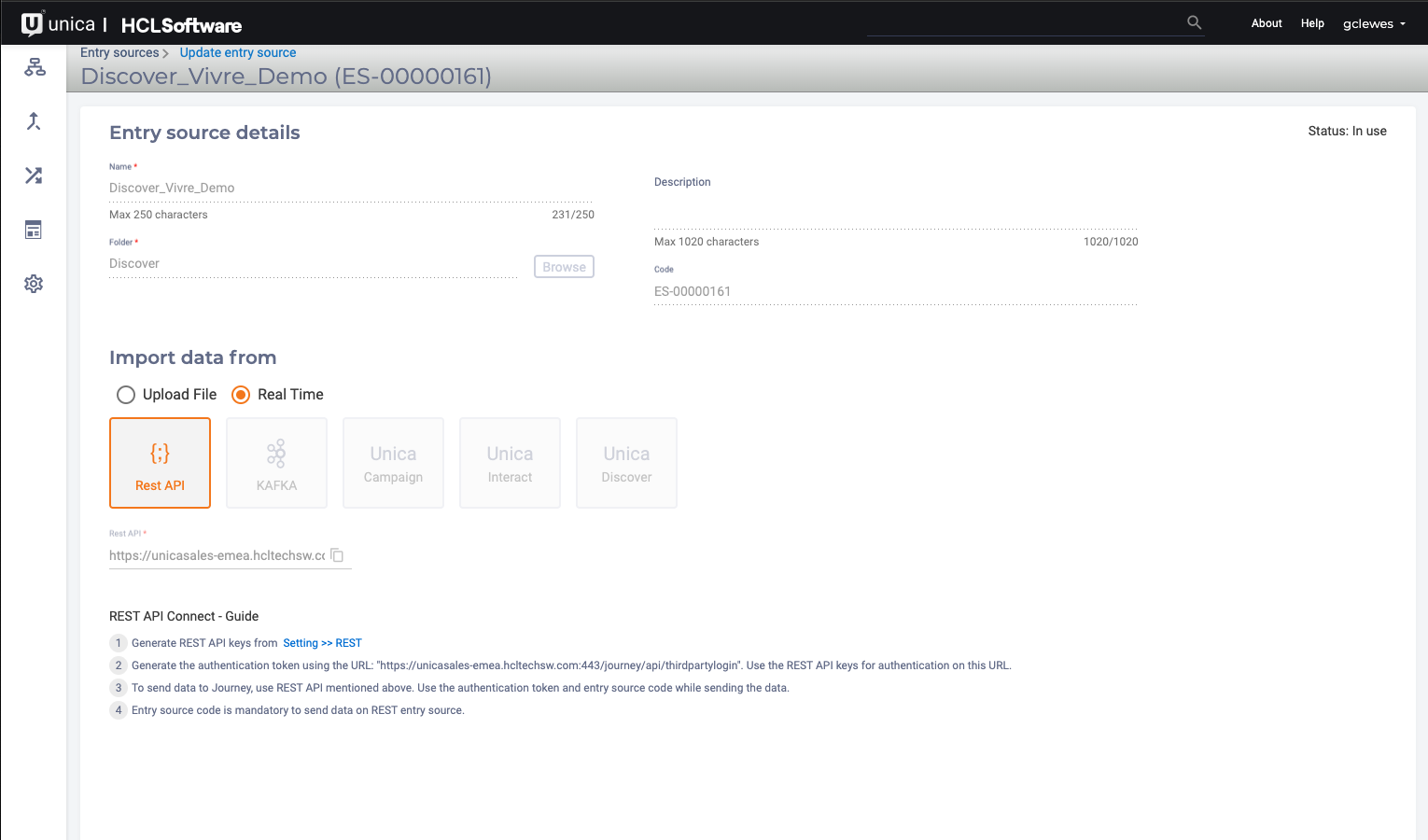Open the merge-arrow sidebar icon
Viewport: 1428px width, 840px height.
point(34,121)
